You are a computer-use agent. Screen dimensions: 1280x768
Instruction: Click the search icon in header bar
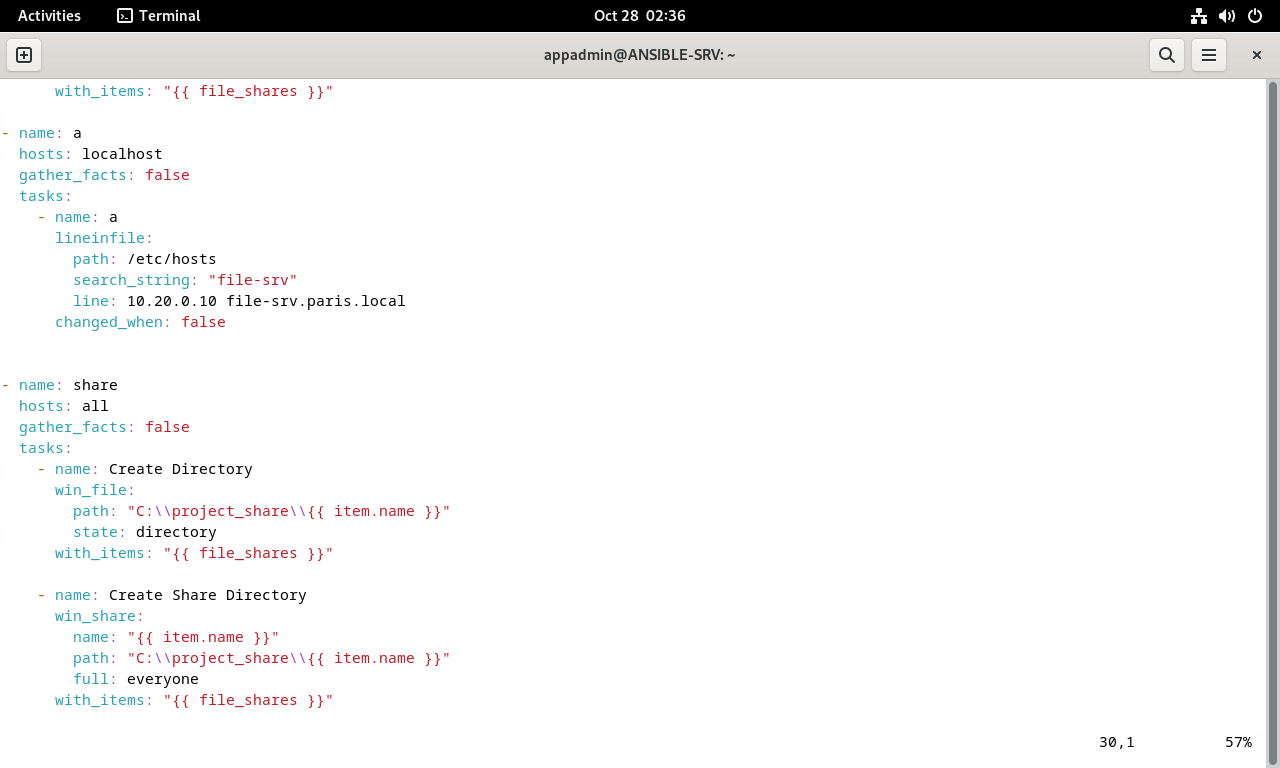pyautogui.click(x=1166, y=55)
